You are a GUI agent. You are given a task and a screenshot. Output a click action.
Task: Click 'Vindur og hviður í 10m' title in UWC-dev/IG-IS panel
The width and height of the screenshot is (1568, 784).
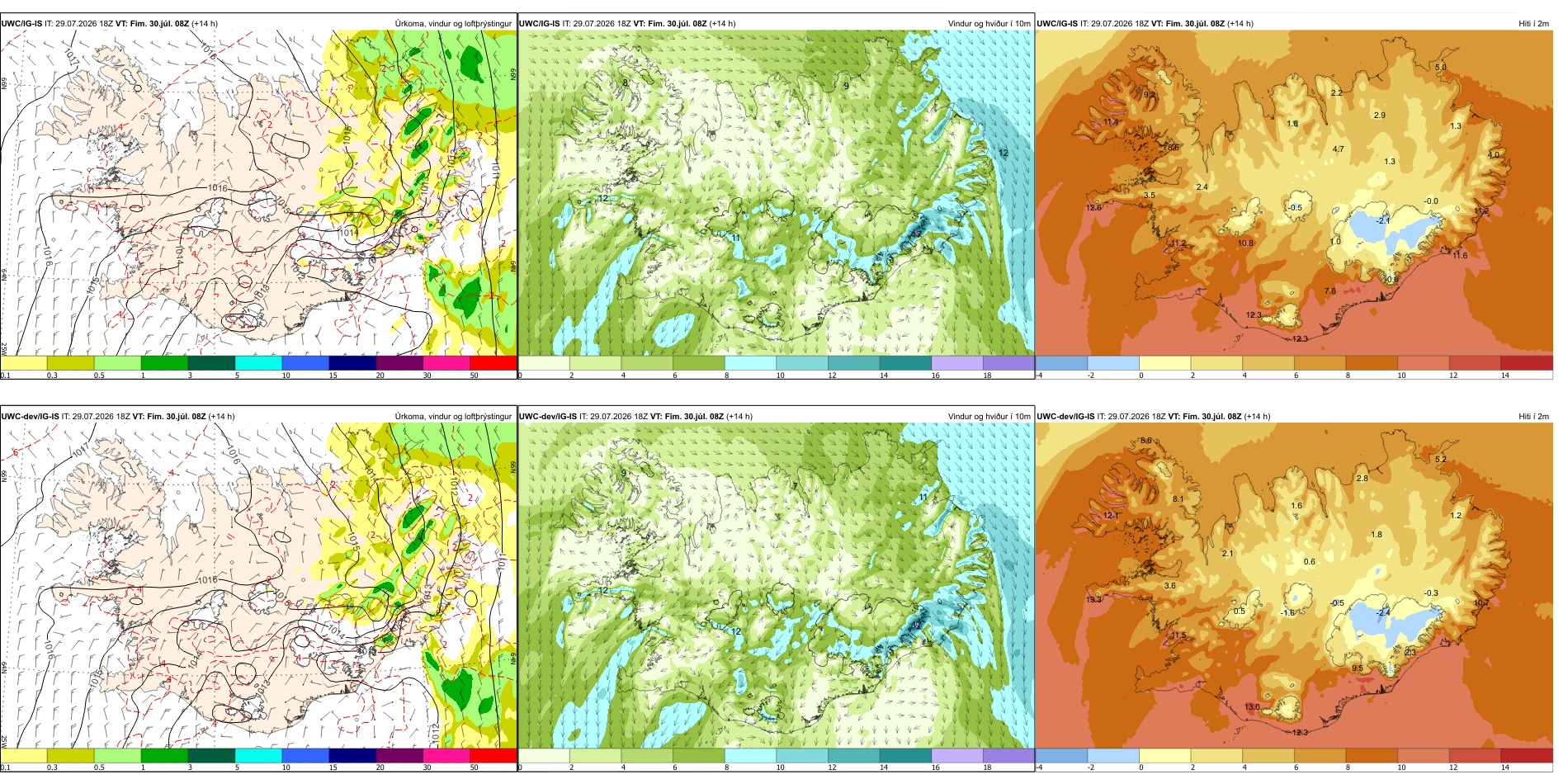pos(989,417)
